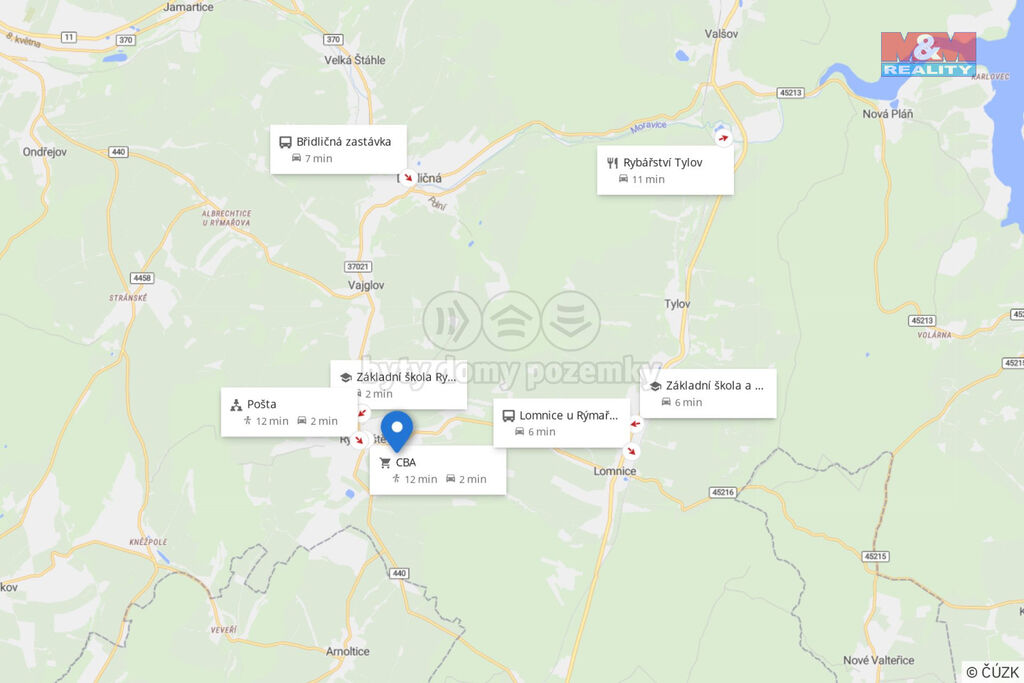Click the blue property location pin

(396, 431)
